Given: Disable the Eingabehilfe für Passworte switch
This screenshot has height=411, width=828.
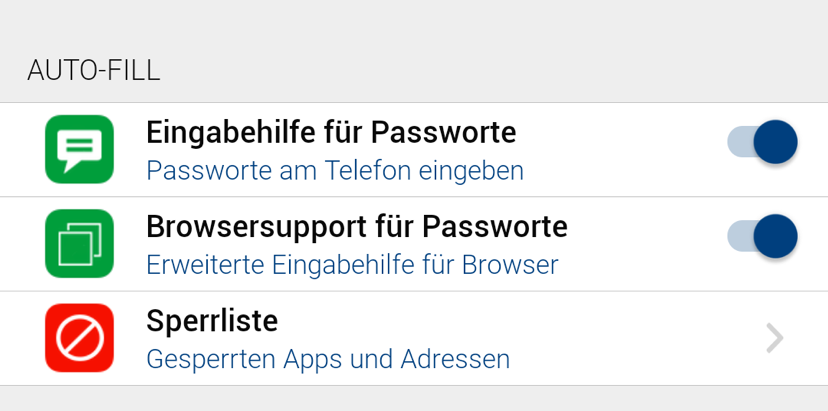Looking at the screenshot, I should tap(762, 142).
